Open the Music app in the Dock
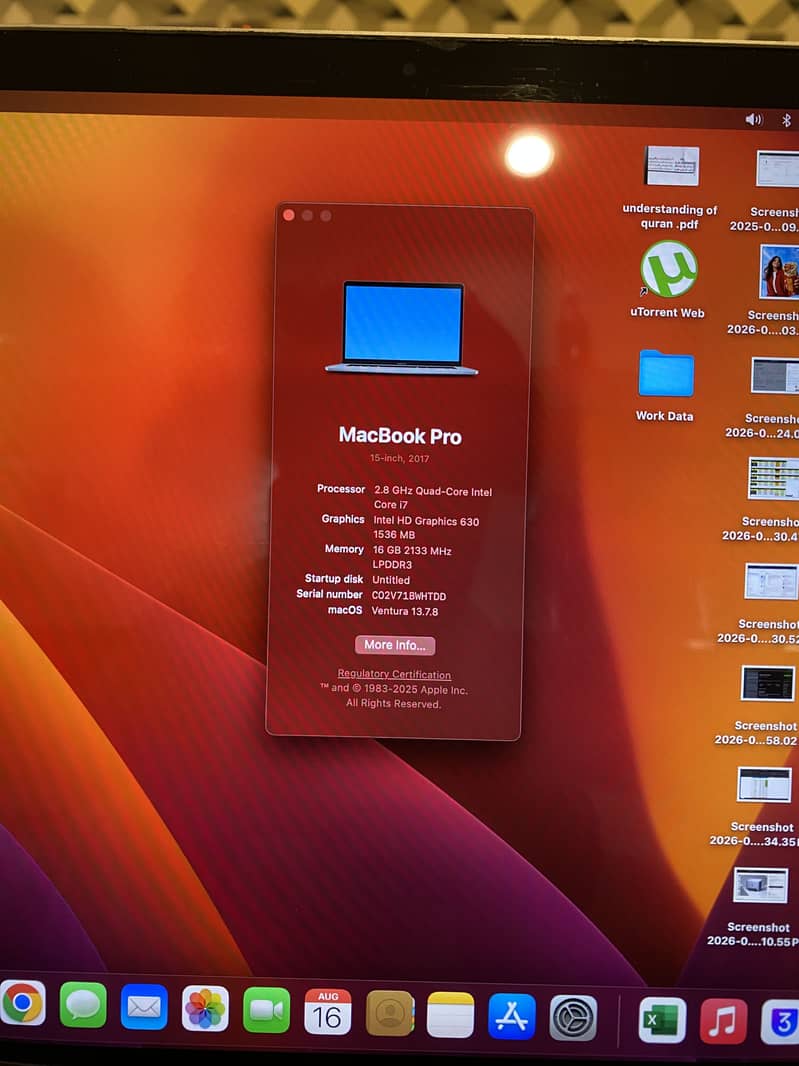 point(724,1021)
